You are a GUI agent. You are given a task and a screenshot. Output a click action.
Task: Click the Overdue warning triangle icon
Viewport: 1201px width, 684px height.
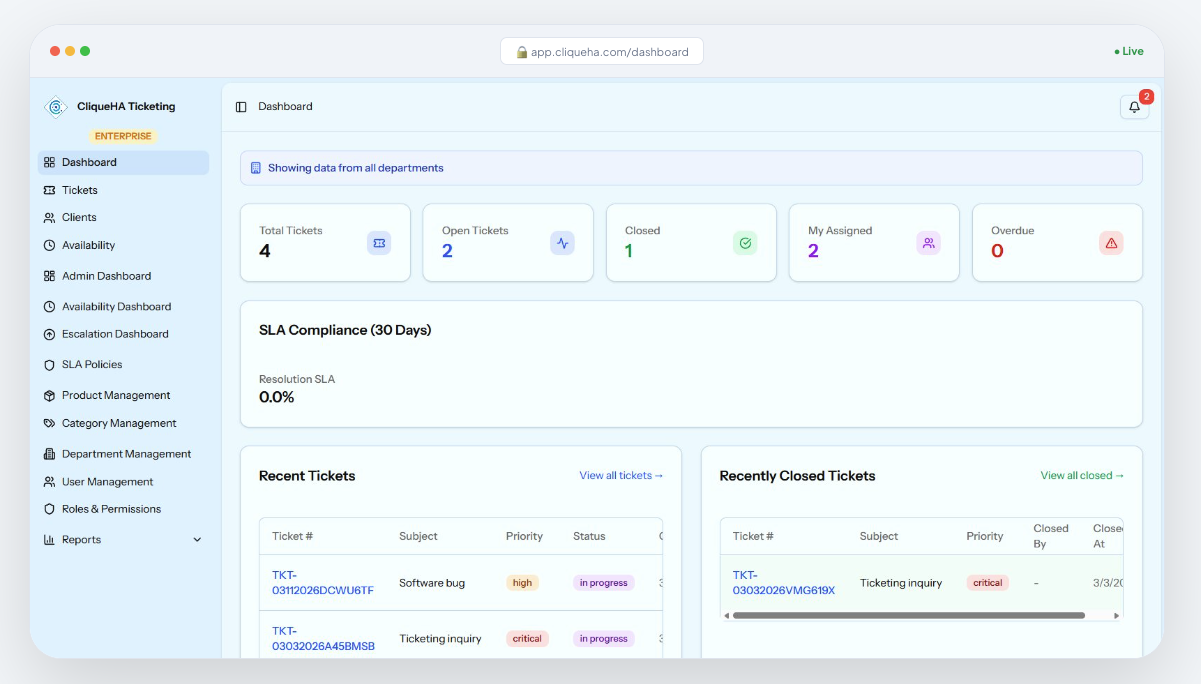tap(1111, 243)
